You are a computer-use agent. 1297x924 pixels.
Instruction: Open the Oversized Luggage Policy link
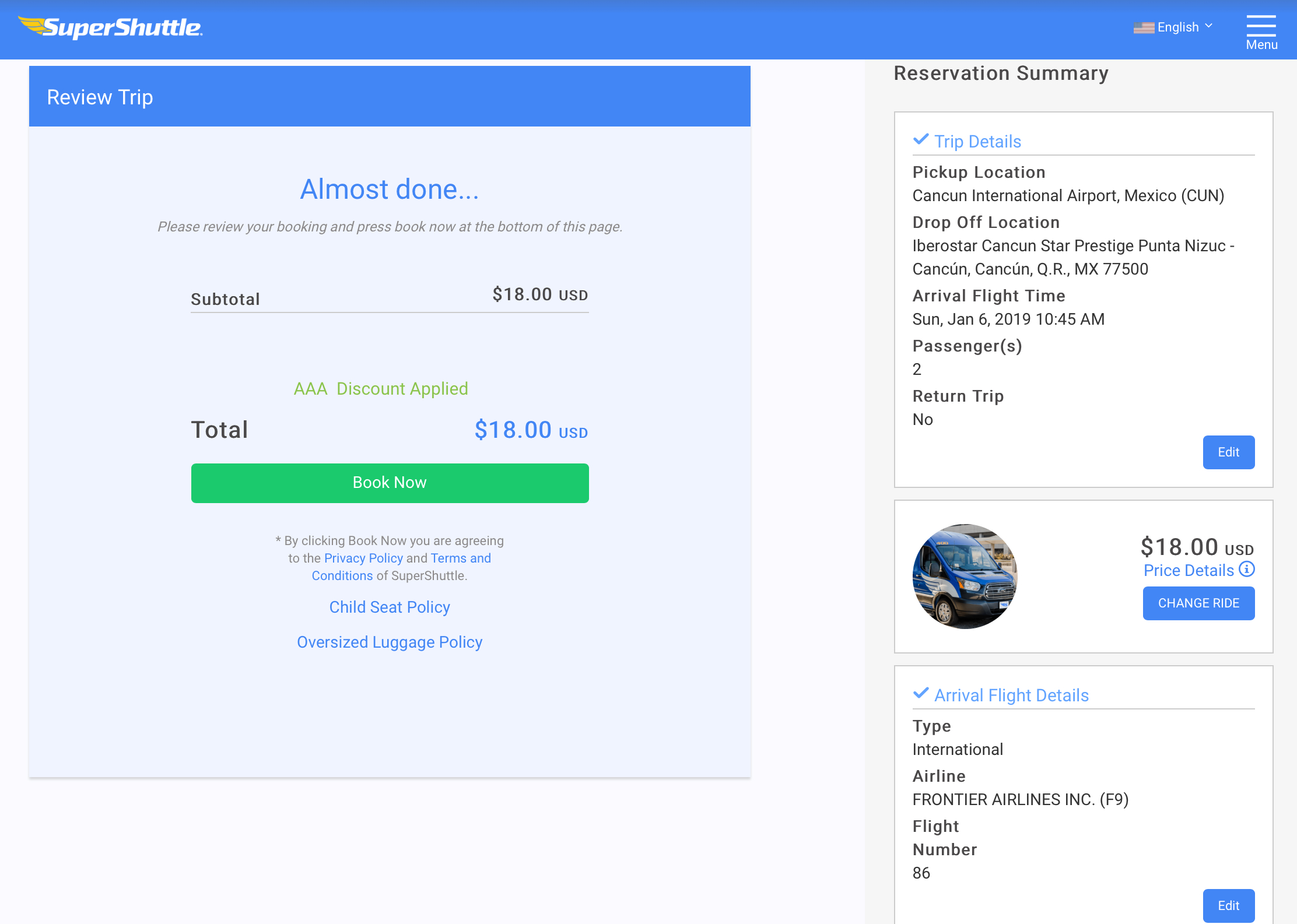point(390,642)
